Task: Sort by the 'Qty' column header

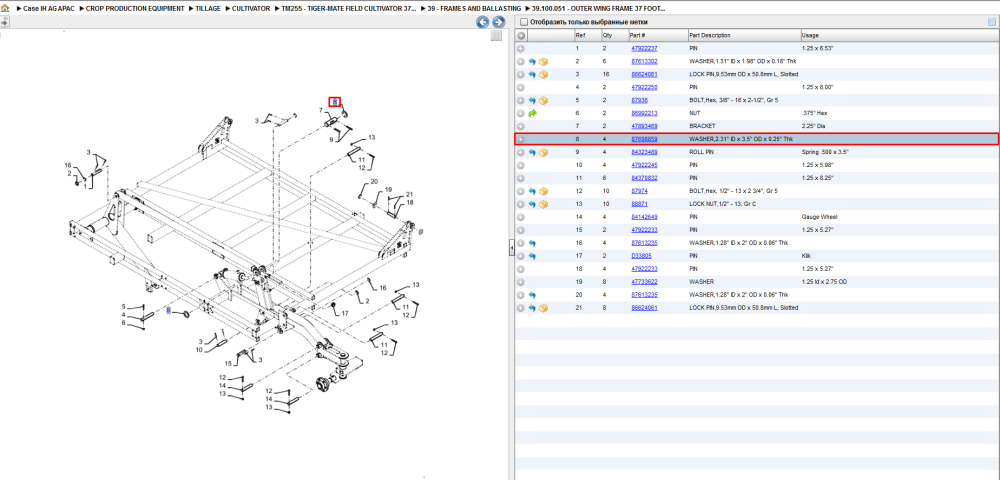Action: point(607,36)
